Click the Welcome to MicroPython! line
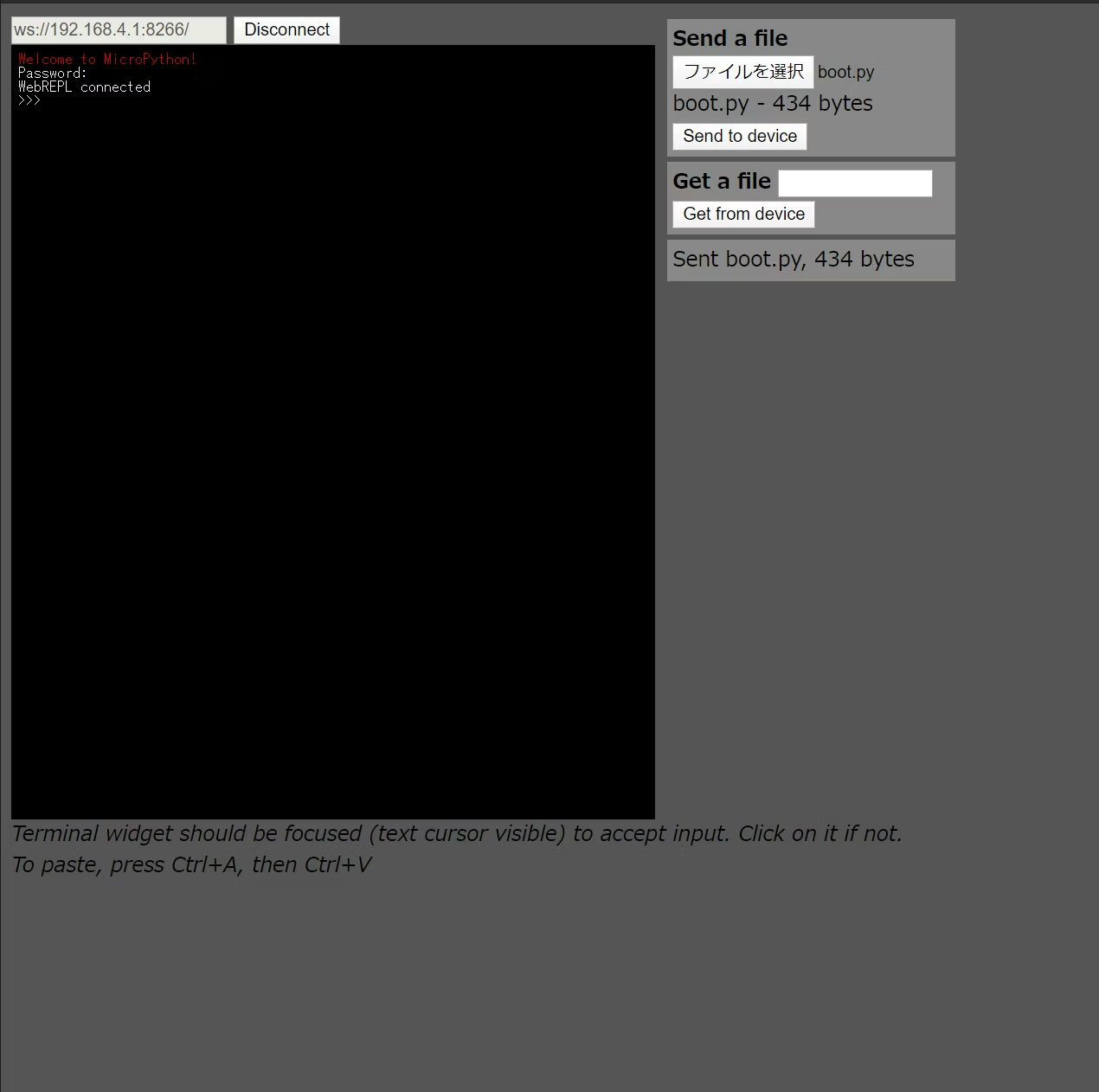Viewport: 1099px width, 1092px height. click(107, 59)
